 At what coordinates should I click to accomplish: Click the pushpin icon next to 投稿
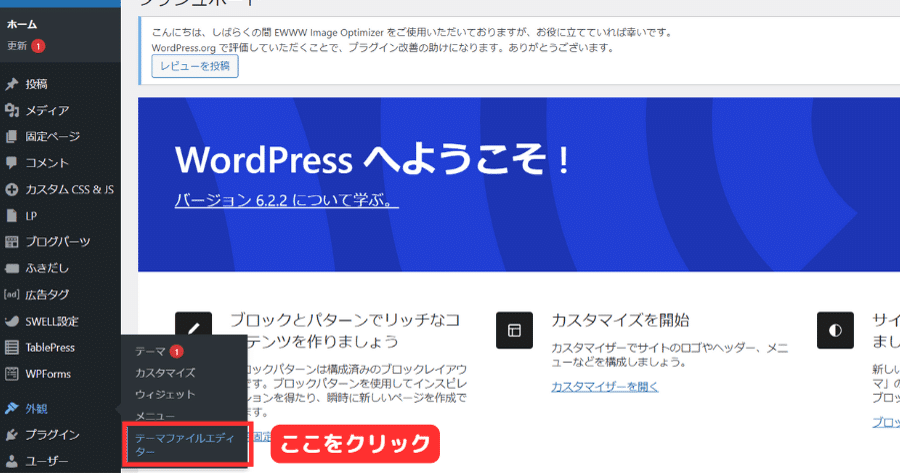(x=11, y=84)
